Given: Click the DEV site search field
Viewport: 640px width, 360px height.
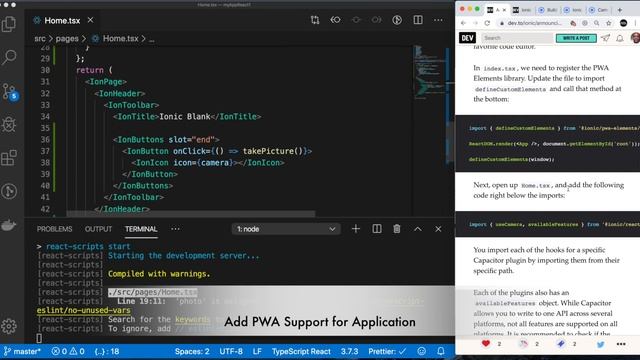Looking at the screenshot, I should tap(517, 38).
